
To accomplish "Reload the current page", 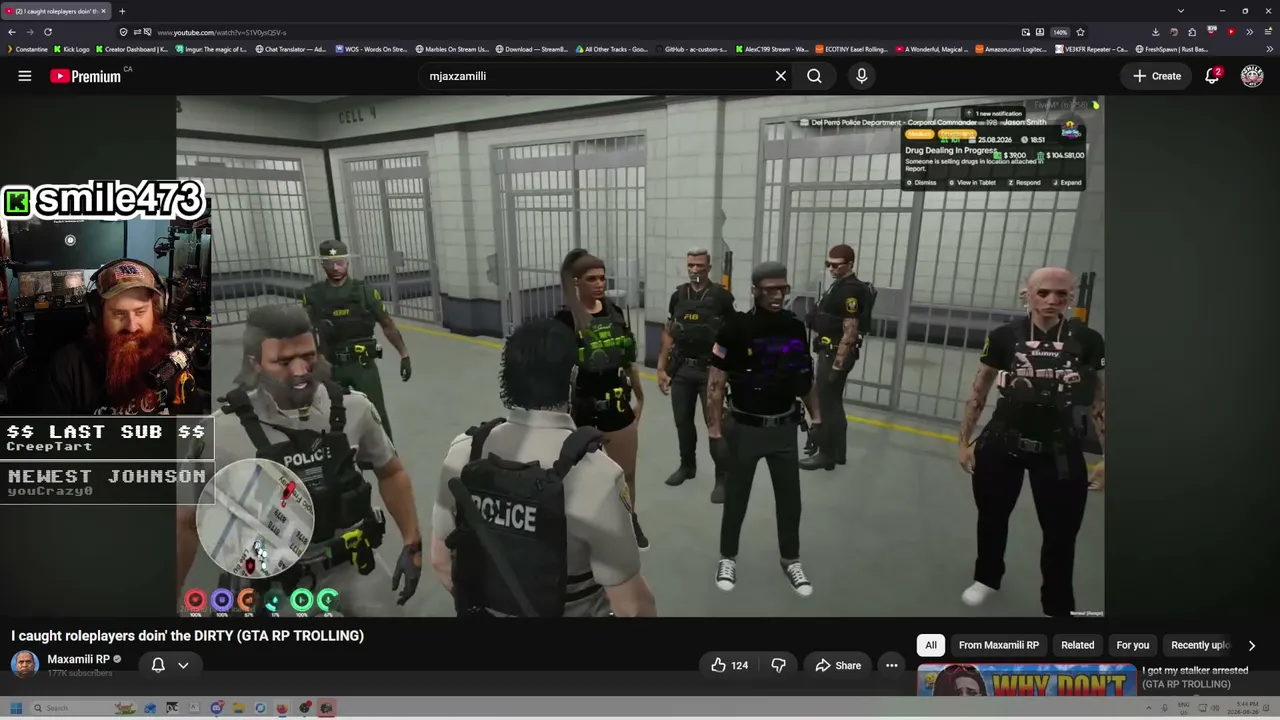I will (x=47, y=32).
